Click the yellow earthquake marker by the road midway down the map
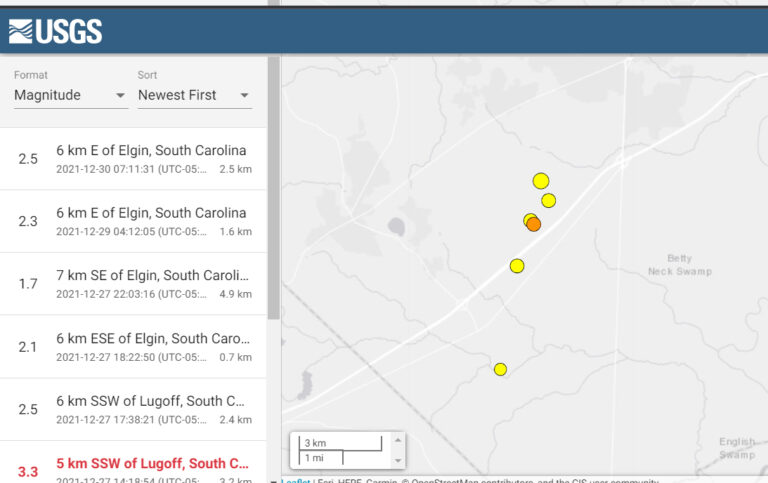The image size is (768, 483). coord(517,266)
